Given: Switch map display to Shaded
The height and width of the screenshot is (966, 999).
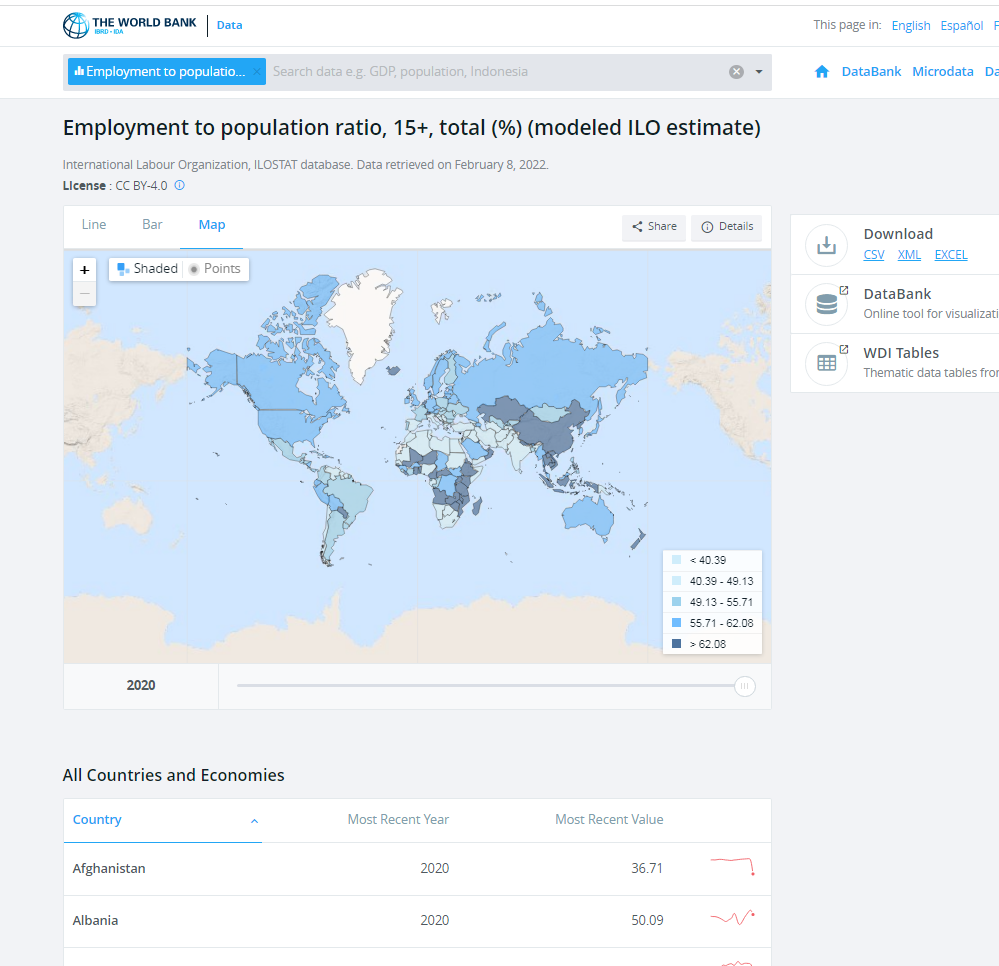Looking at the screenshot, I should (147, 269).
